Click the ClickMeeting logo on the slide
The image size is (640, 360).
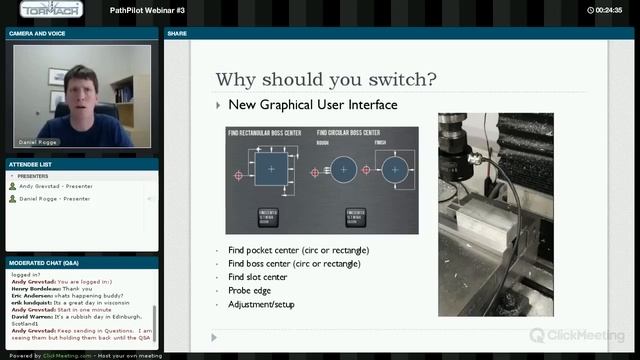[x=577, y=336]
